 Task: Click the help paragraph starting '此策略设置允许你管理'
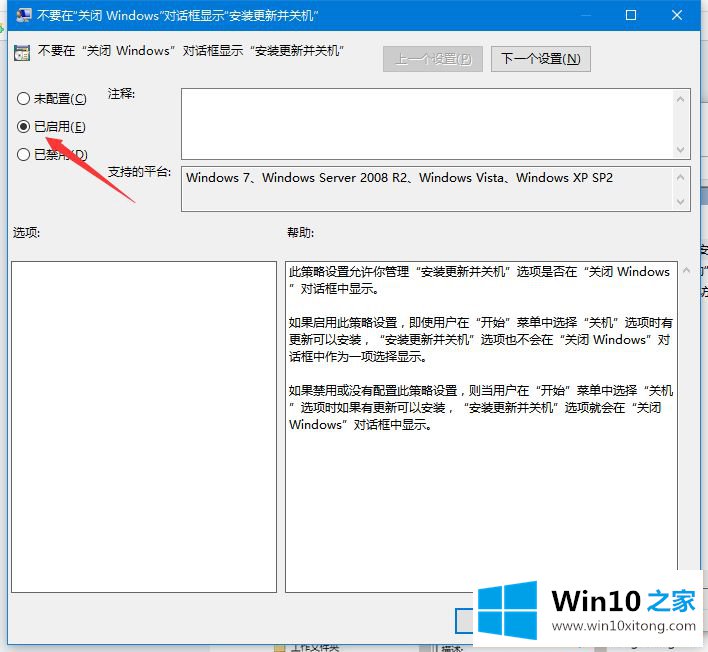(479, 280)
